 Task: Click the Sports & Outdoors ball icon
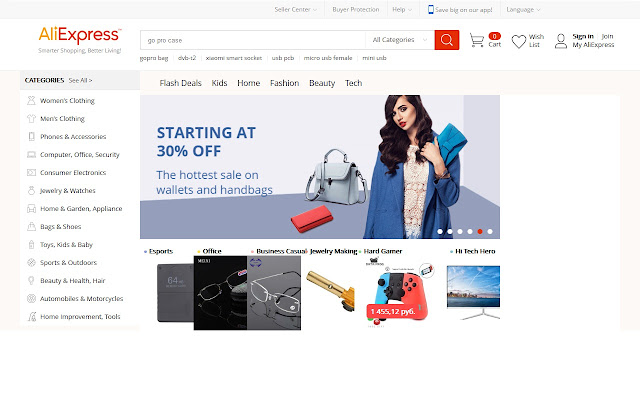coord(31,262)
